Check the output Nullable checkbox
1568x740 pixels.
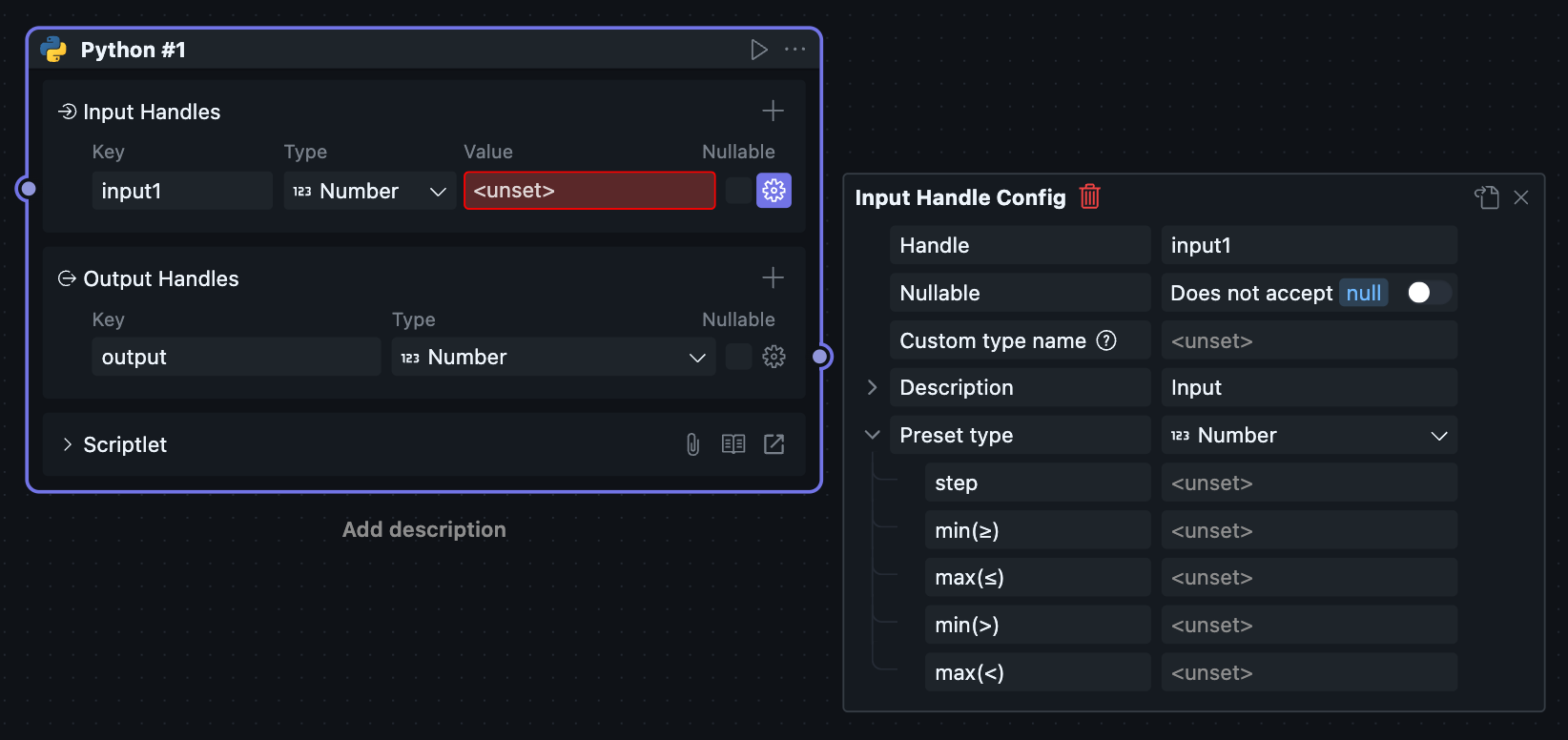(x=738, y=357)
